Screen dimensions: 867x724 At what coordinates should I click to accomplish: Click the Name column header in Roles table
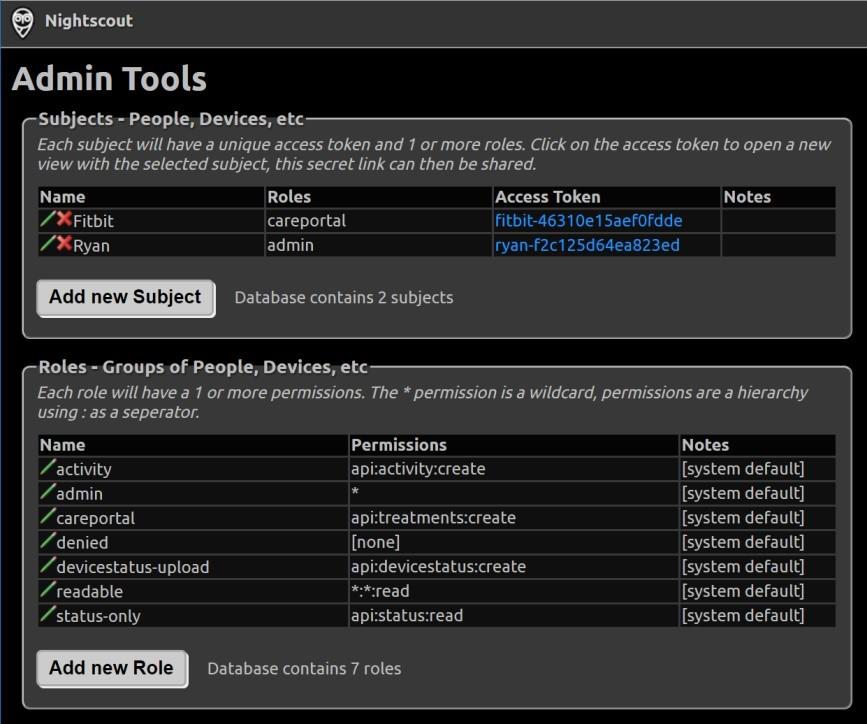pyautogui.click(x=62, y=445)
